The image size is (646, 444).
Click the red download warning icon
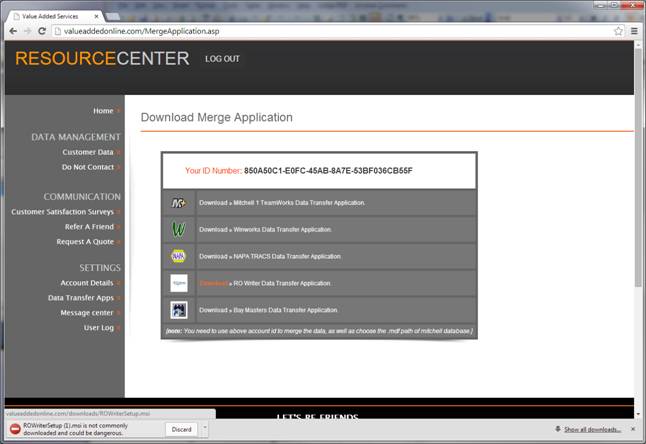click(15, 429)
